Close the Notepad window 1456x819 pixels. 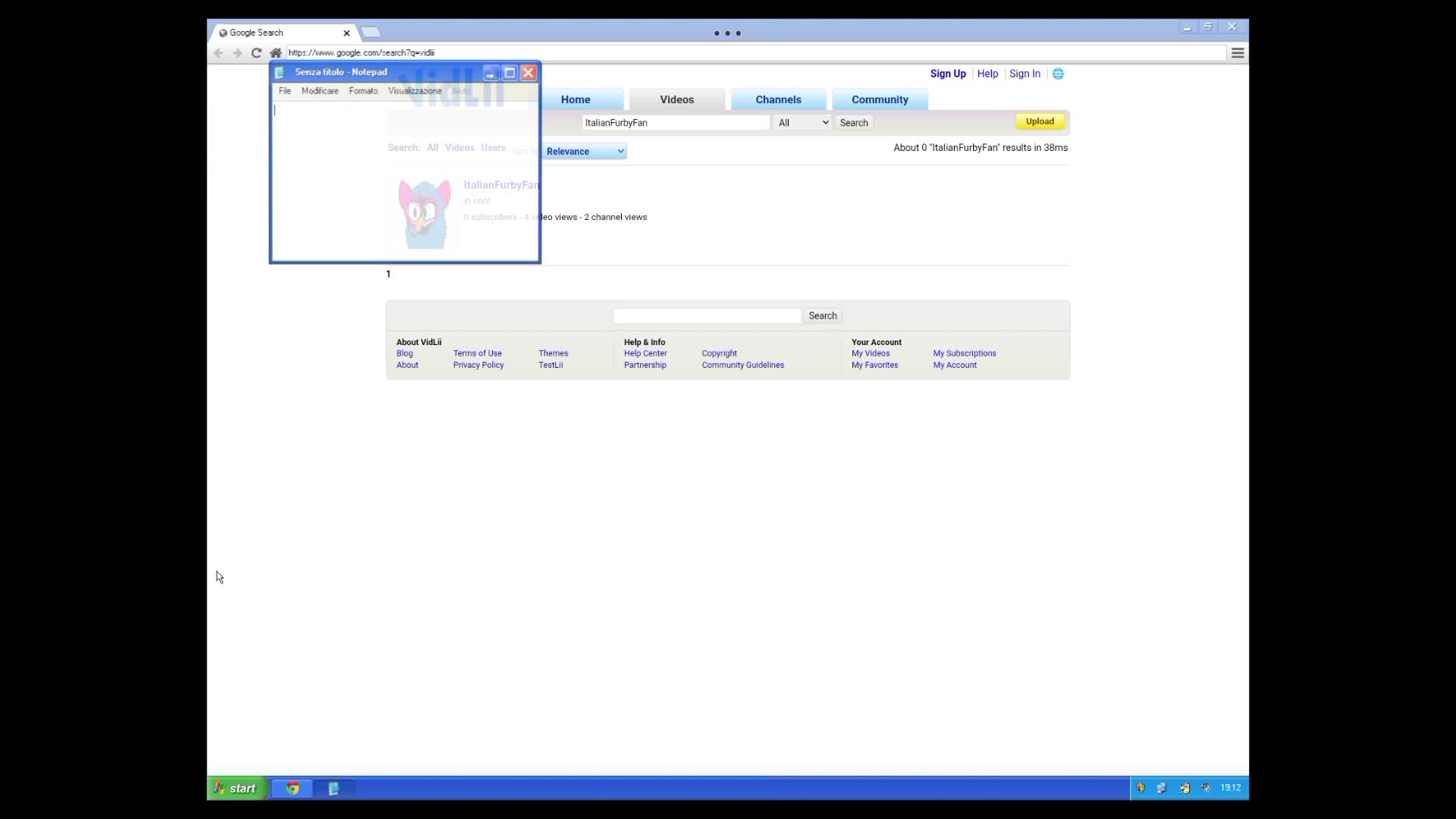coord(529,73)
